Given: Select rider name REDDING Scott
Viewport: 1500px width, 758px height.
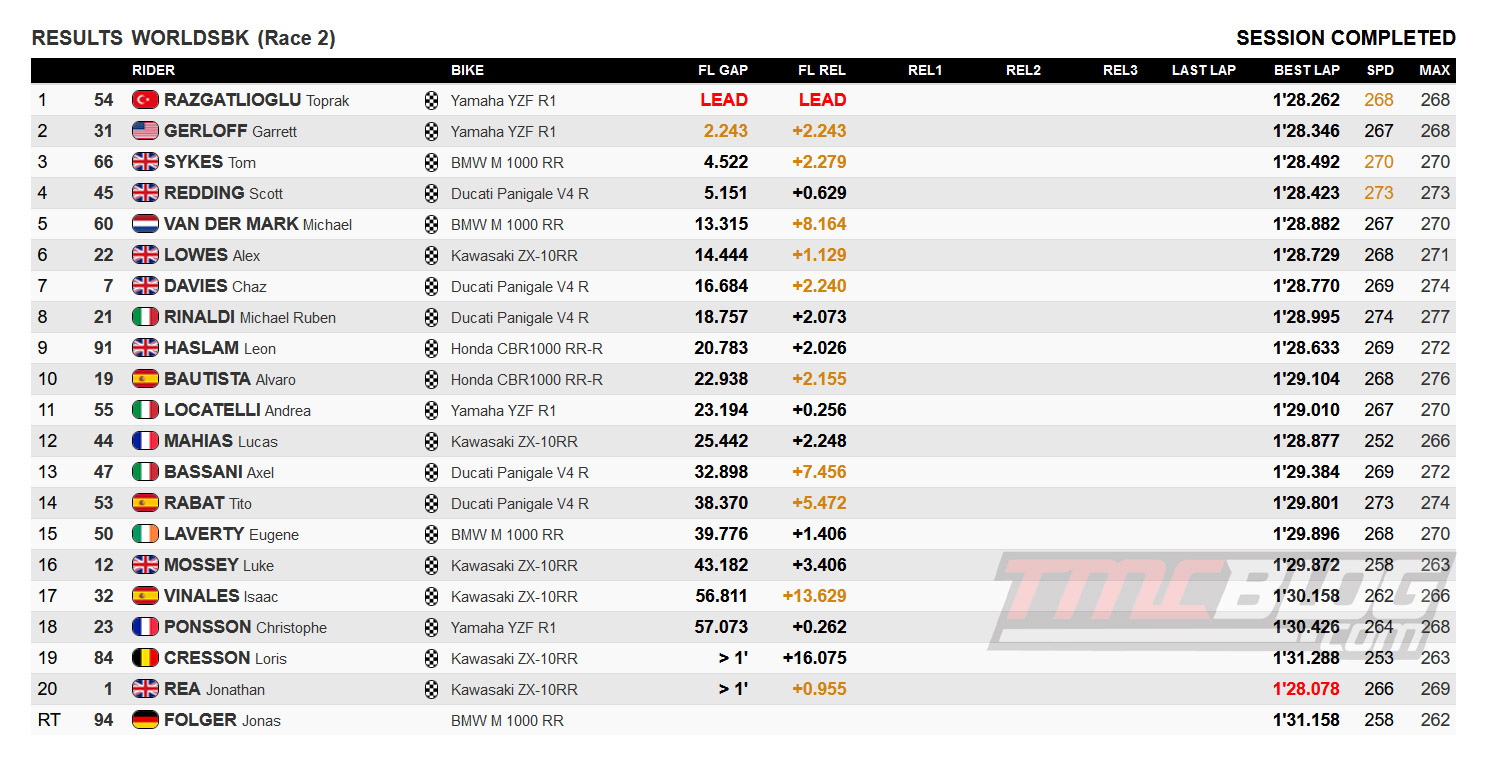Looking at the screenshot, I should [224, 193].
